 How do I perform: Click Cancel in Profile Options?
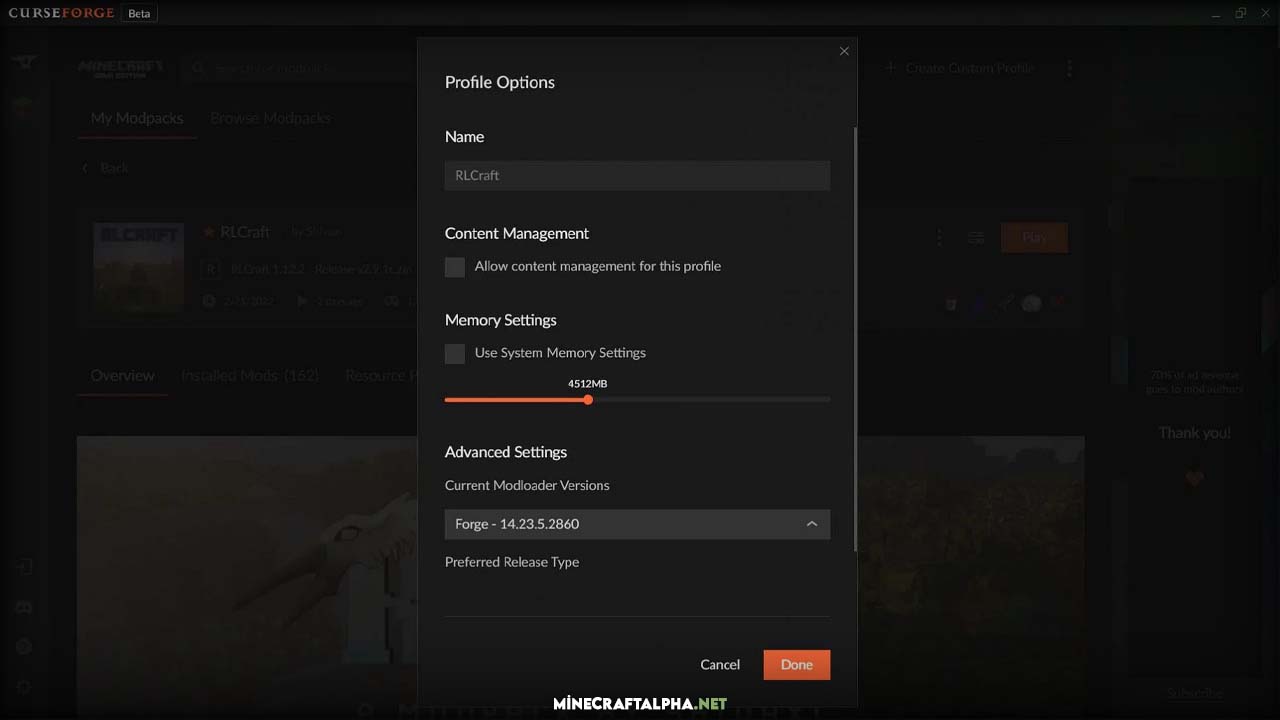coord(720,665)
